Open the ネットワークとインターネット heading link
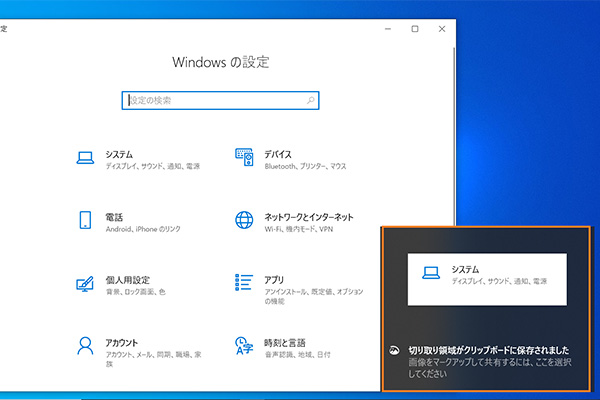This screenshot has height=400, width=600. (309, 217)
